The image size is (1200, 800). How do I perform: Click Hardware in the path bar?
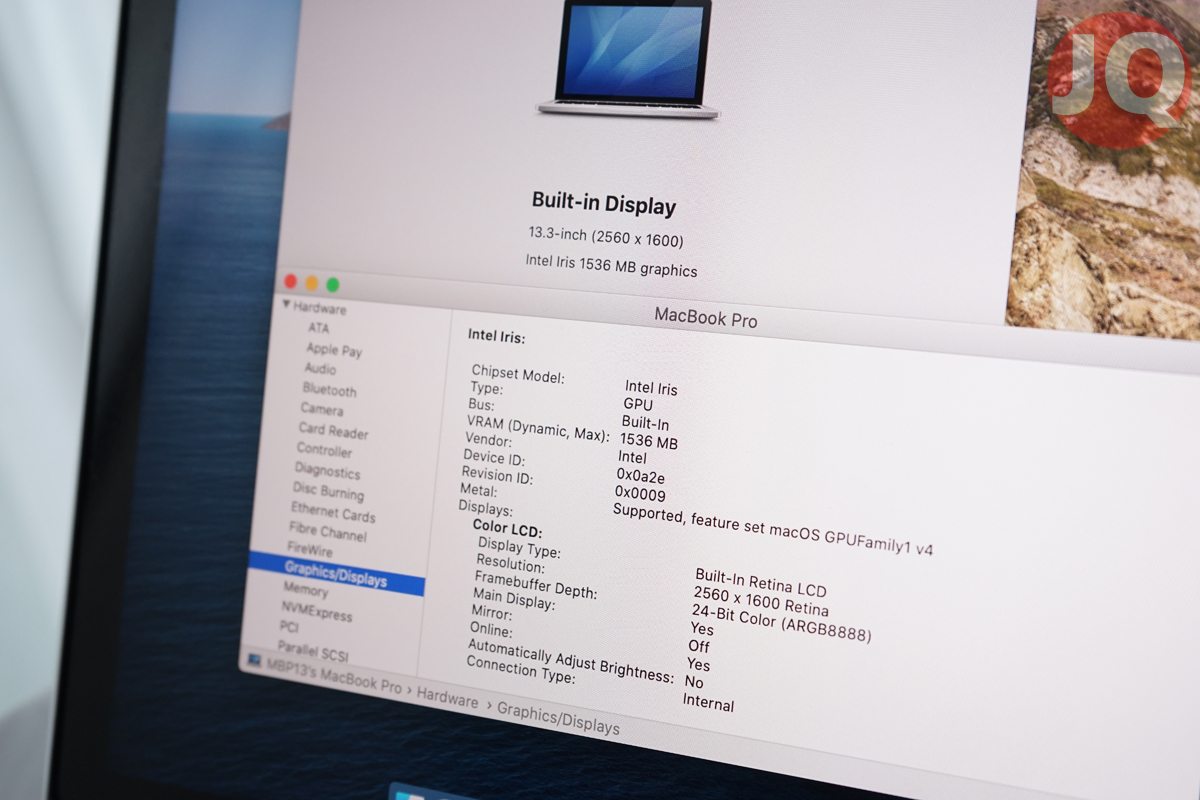tap(447, 698)
